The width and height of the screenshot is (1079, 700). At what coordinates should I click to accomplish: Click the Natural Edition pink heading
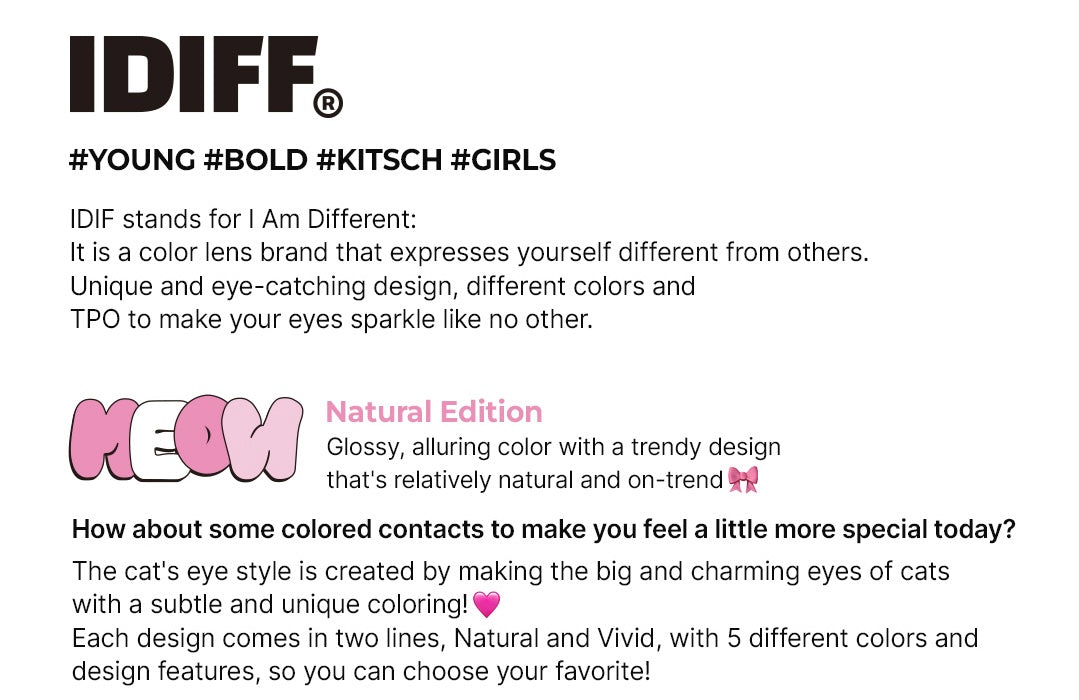pos(434,412)
